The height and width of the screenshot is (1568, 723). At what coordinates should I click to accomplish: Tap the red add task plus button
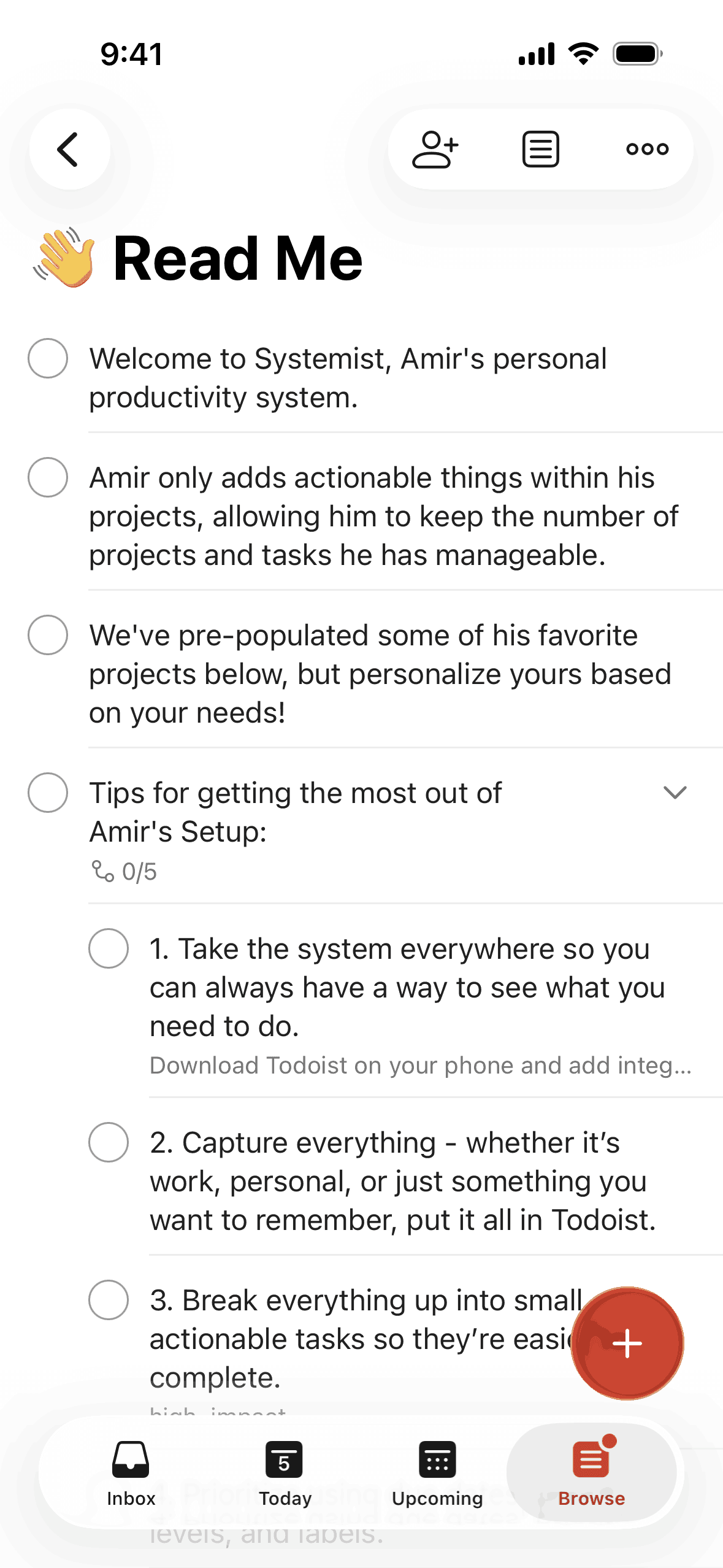pos(627,1343)
